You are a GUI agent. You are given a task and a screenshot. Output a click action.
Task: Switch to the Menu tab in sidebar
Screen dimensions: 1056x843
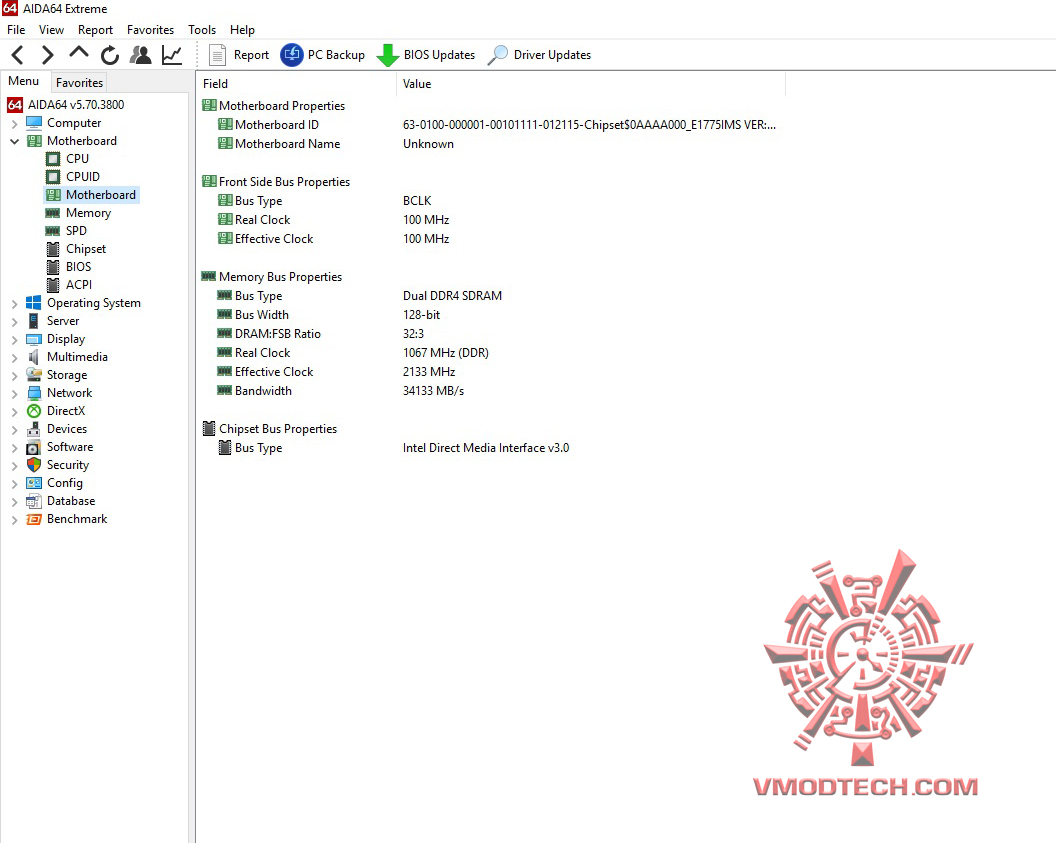pyautogui.click(x=24, y=81)
